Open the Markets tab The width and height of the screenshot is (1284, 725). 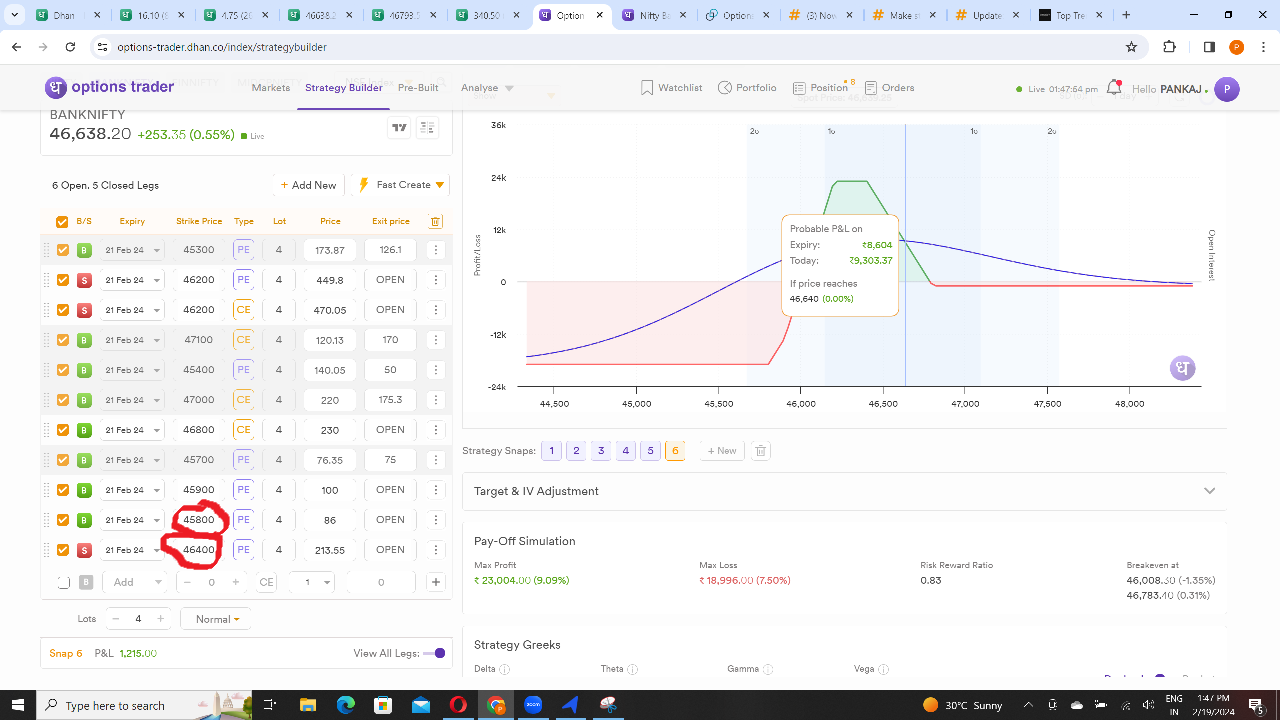(271, 88)
